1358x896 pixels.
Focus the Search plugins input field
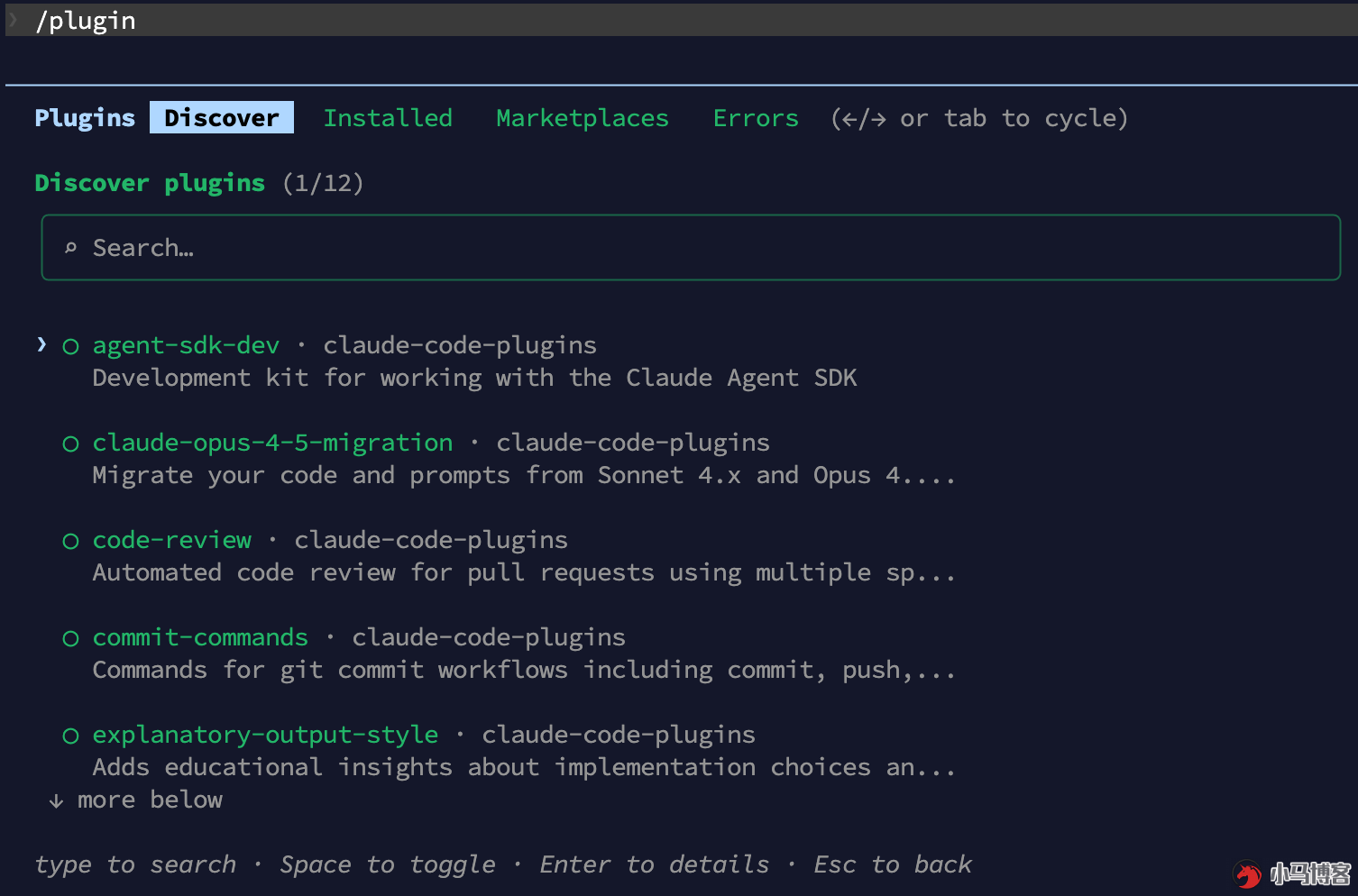tap(691, 248)
